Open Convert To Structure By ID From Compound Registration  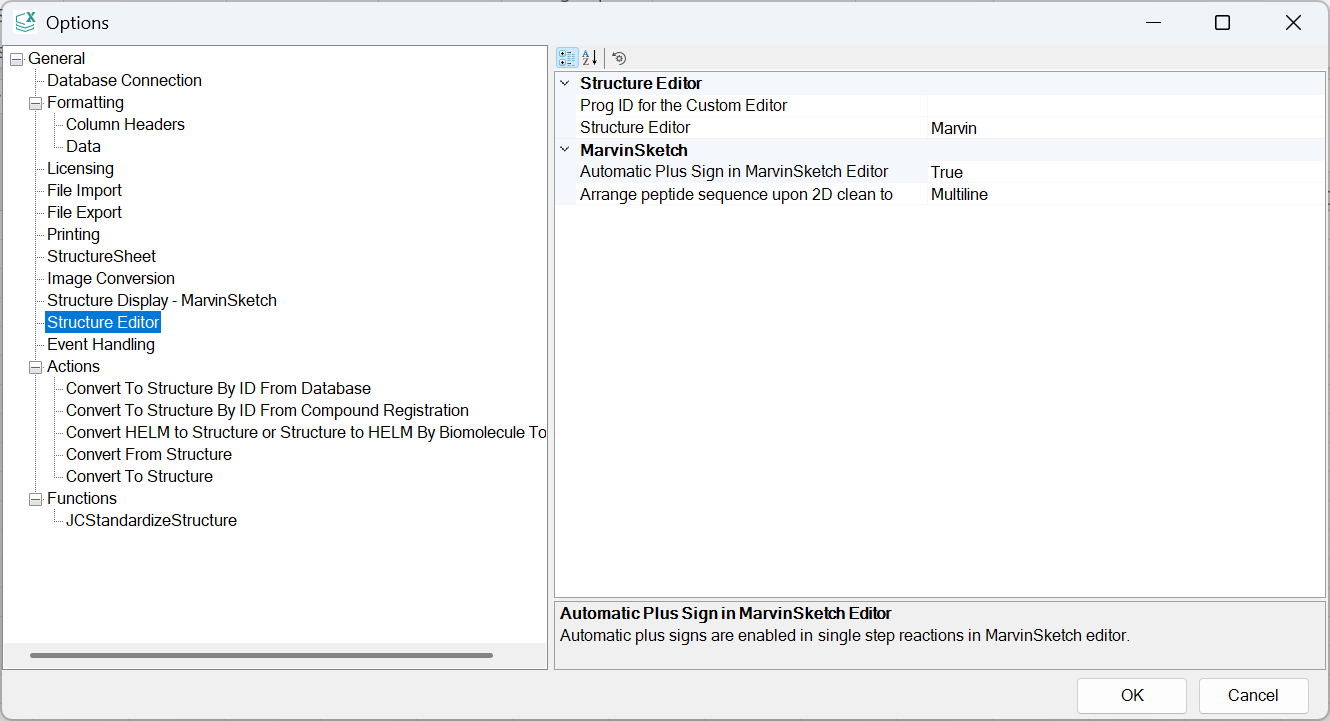[x=267, y=411]
